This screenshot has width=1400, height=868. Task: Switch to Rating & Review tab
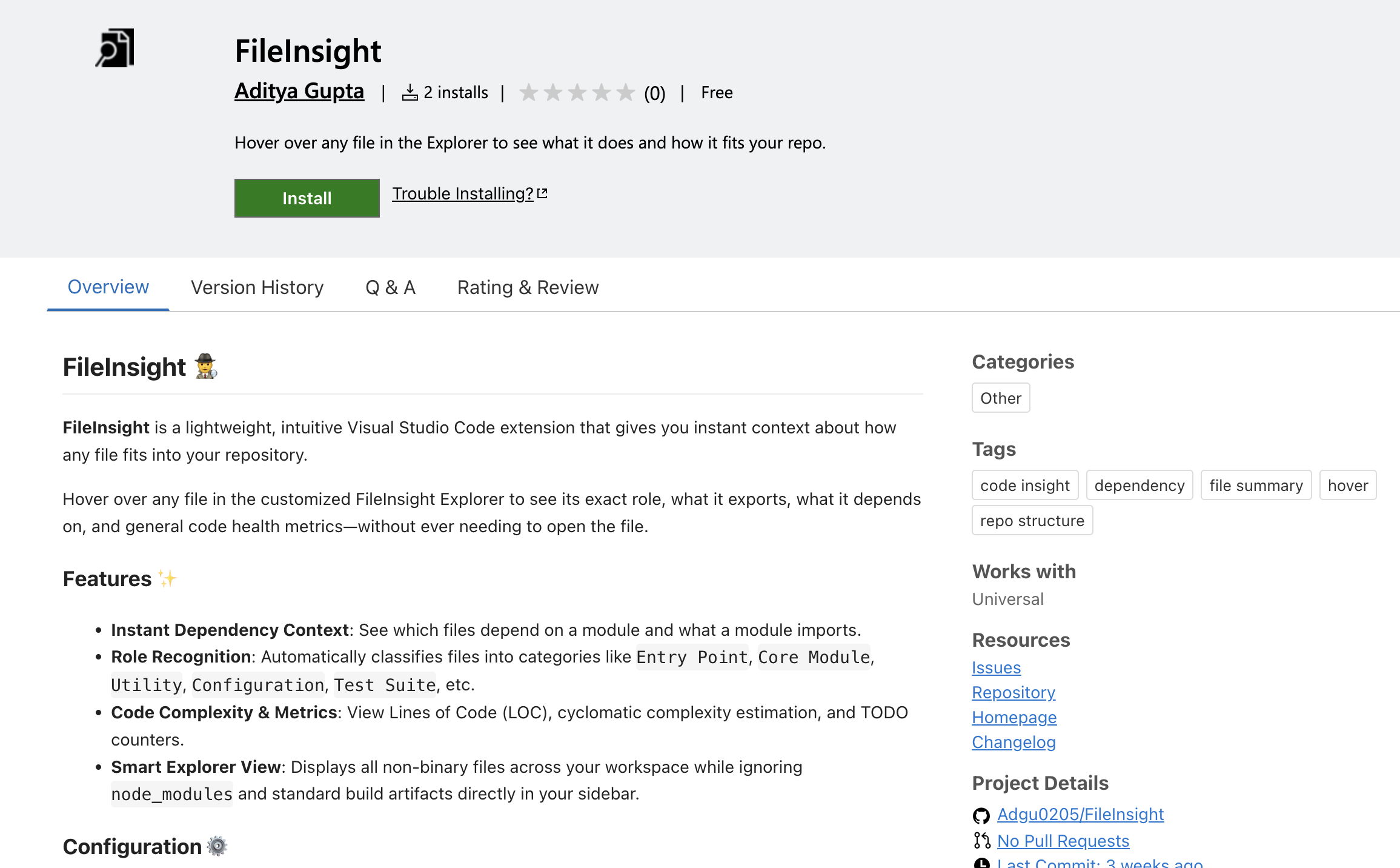tap(528, 287)
